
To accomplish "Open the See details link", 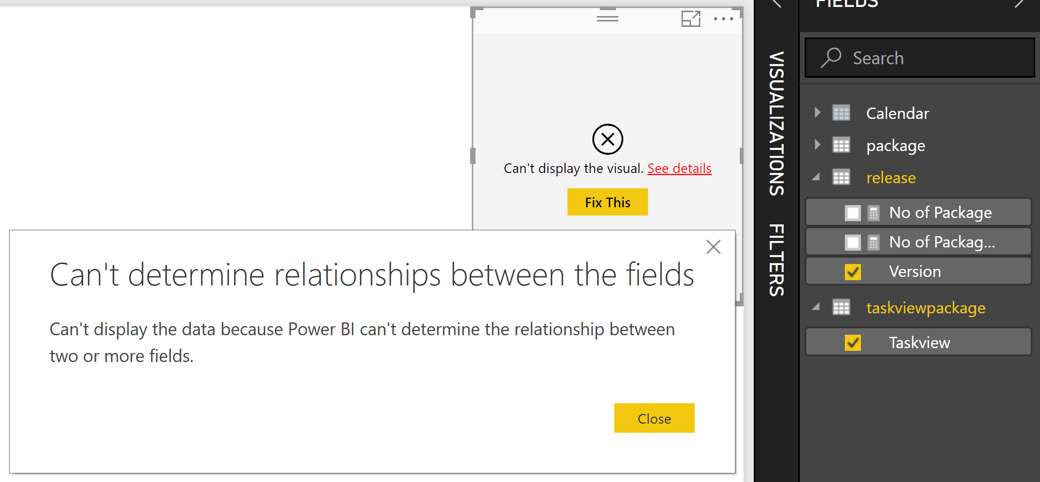I will 679,168.
